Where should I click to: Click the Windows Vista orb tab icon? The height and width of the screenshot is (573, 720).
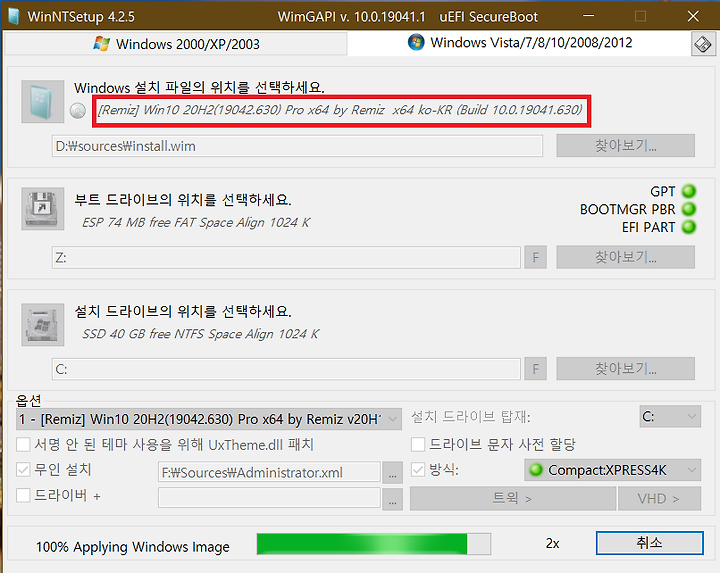coord(416,42)
